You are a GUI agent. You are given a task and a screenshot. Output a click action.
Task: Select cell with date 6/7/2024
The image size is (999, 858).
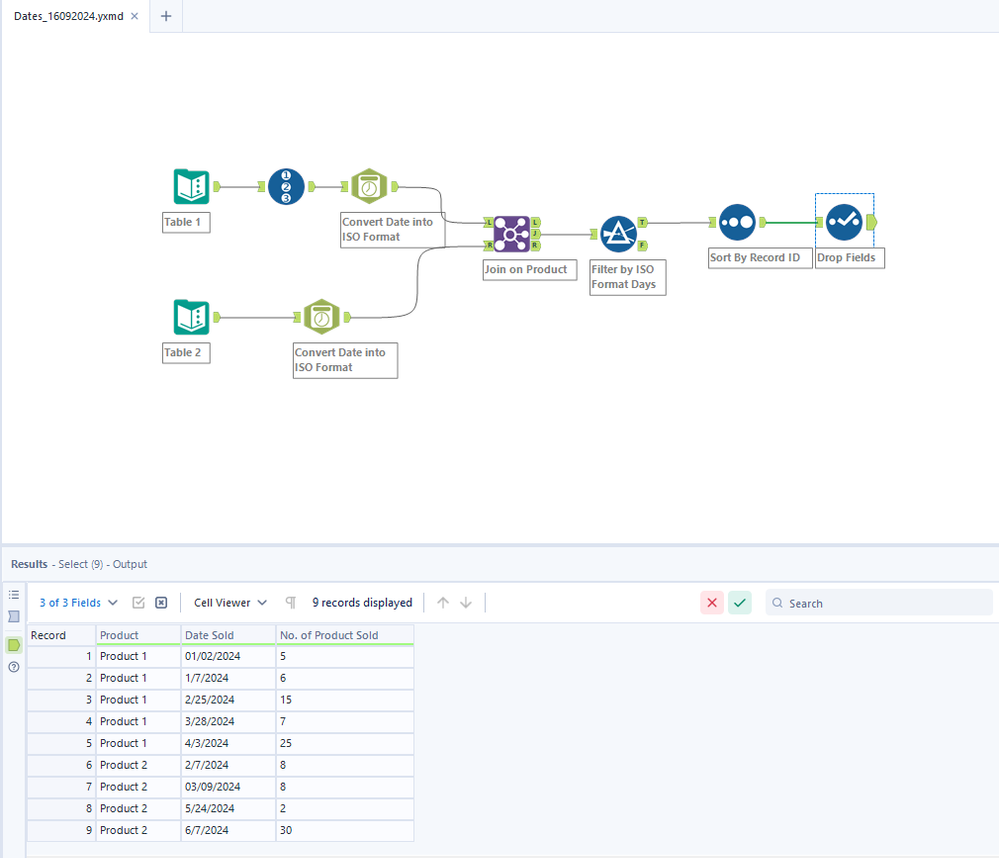[x=229, y=830]
